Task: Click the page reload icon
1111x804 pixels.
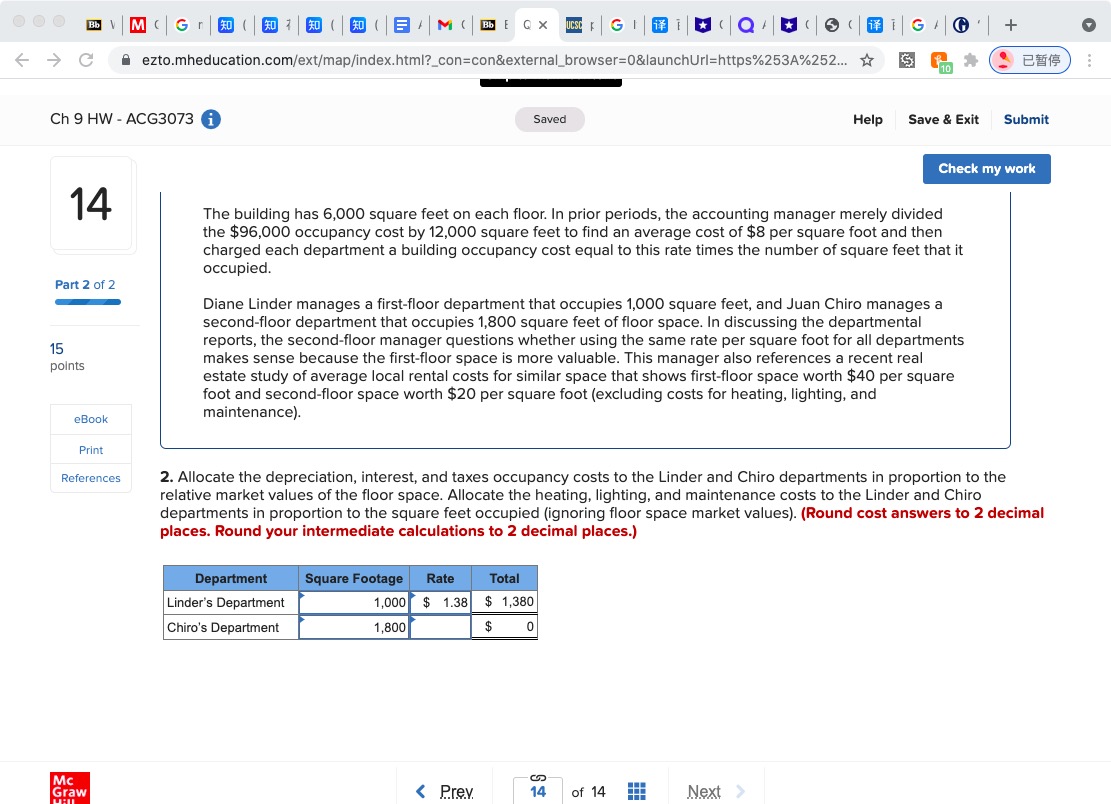Action: click(x=86, y=60)
